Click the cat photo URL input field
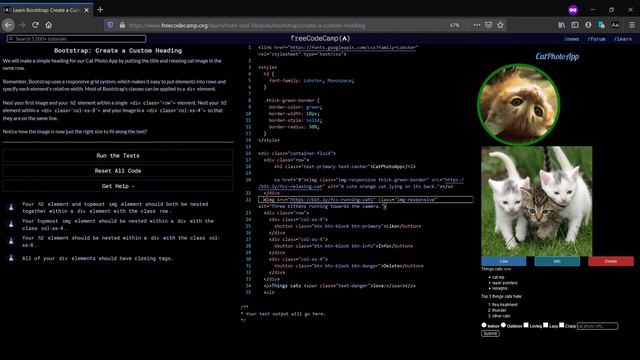The image size is (640, 360). (598, 326)
